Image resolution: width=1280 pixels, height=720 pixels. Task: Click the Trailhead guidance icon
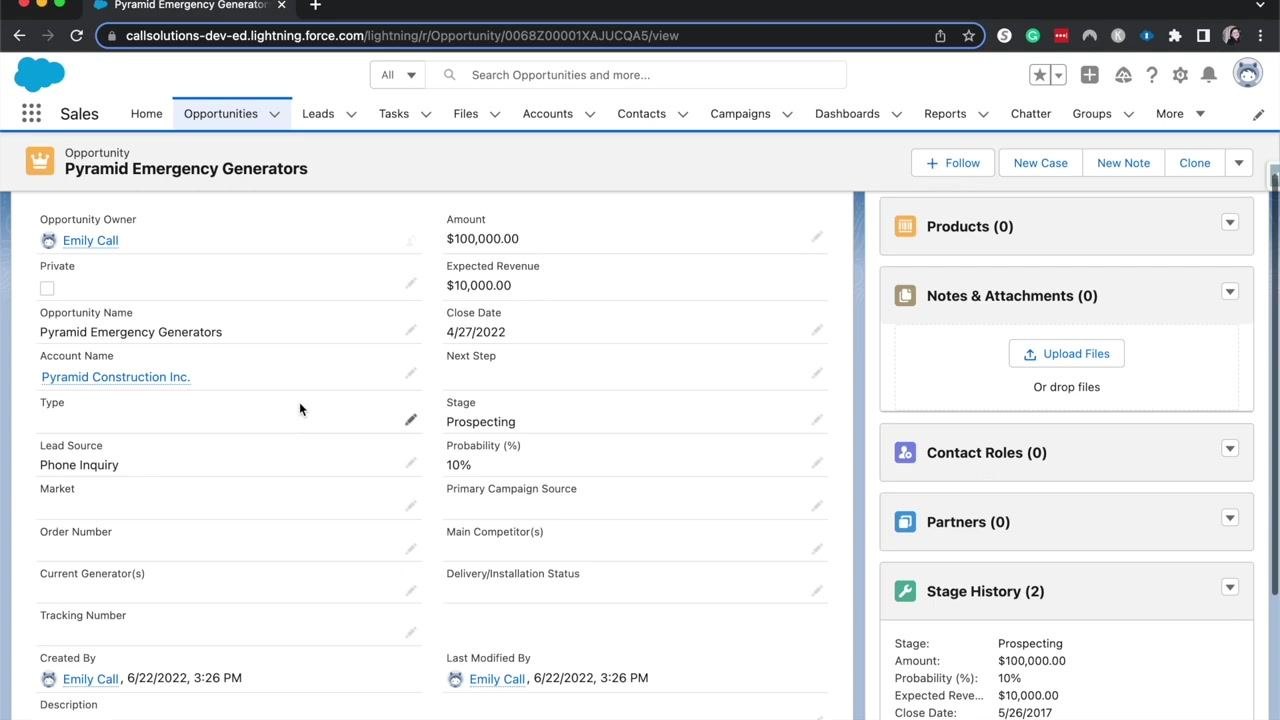[x=1123, y=75]
